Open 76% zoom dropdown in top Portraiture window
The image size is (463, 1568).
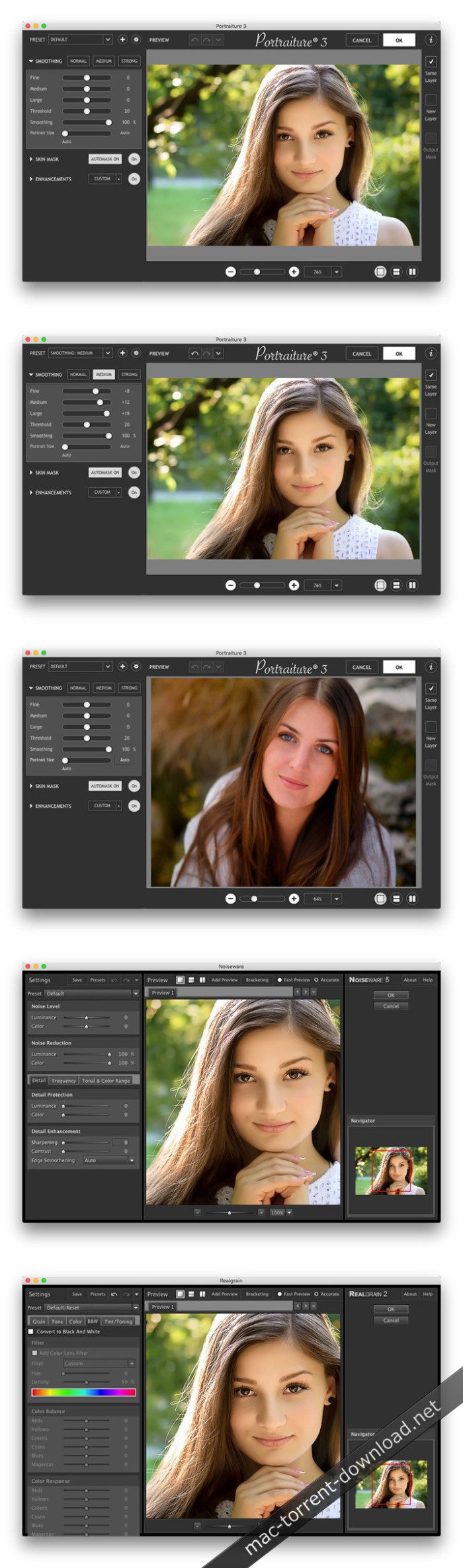(337, 272)
